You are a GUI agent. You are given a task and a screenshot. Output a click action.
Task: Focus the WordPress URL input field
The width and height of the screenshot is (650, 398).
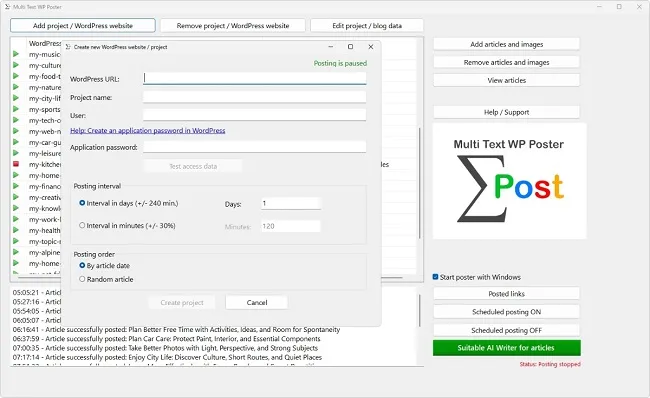(x=255, y=78)
